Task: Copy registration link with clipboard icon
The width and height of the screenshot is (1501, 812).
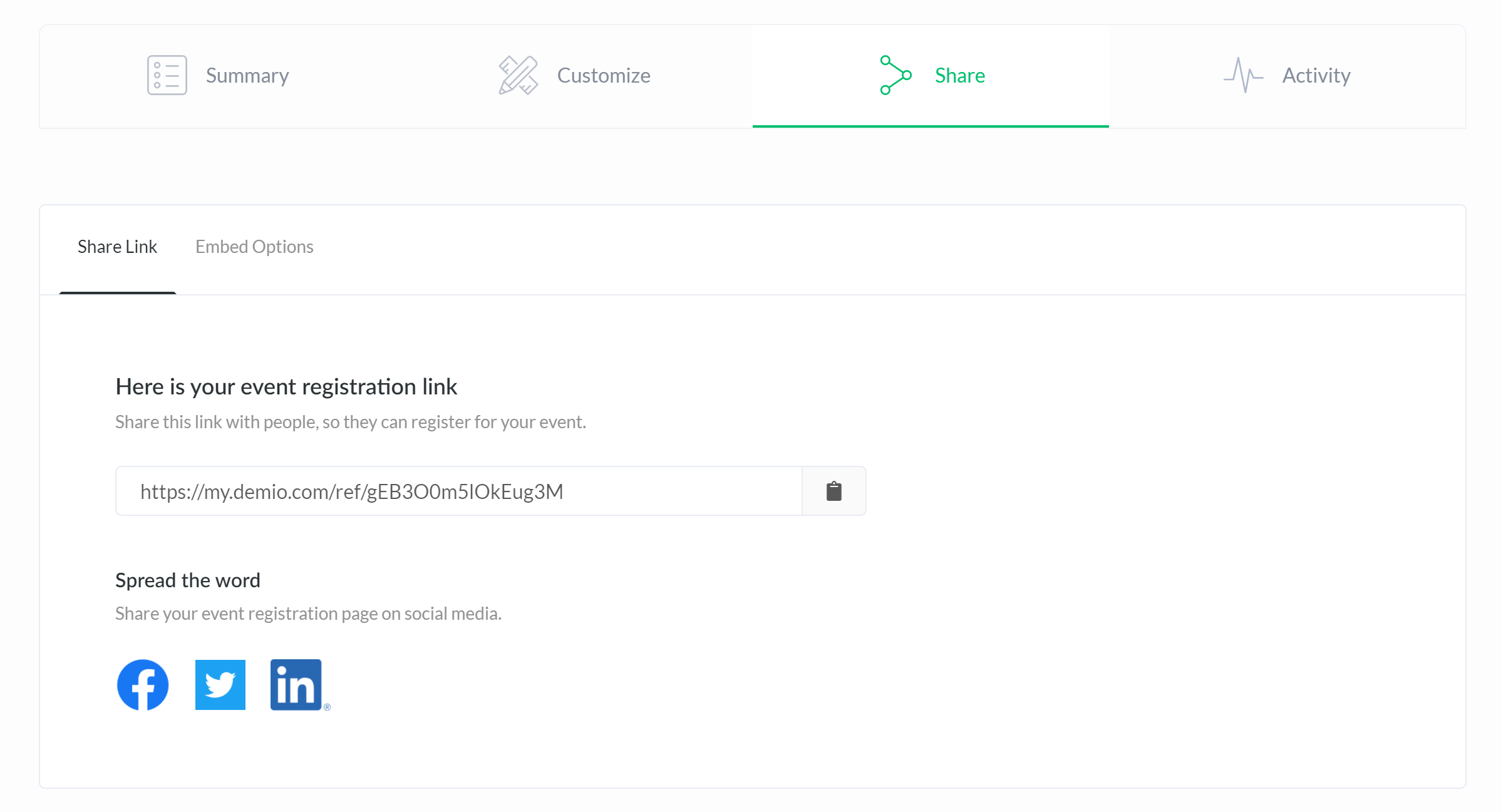Action: 834,491
